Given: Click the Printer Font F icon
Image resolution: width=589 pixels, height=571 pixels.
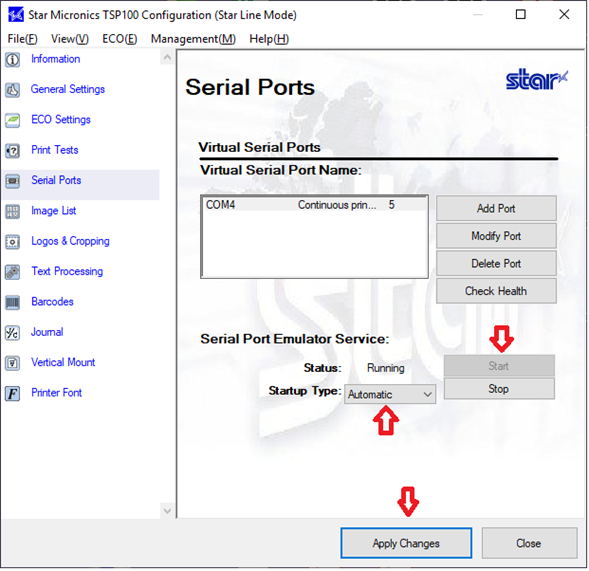Looking at the screenshot, I should point(12,393).
